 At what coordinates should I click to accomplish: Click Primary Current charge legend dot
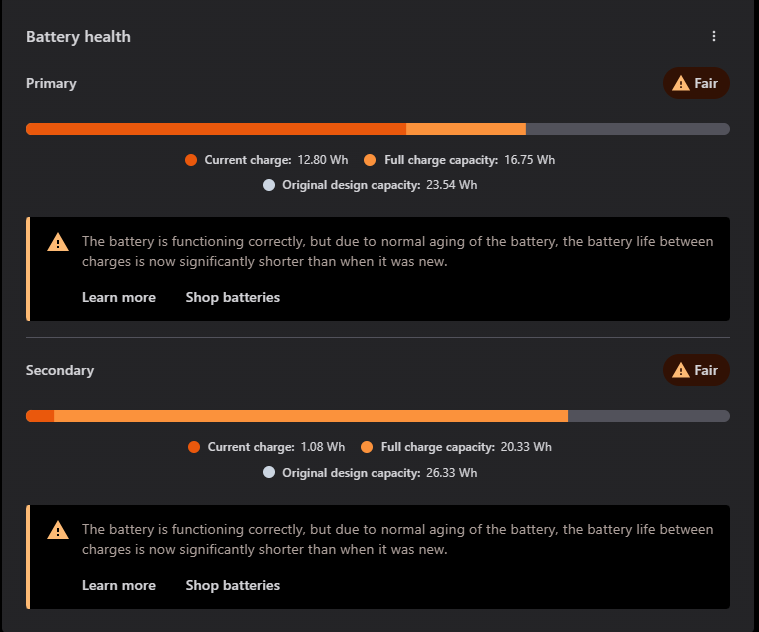point(191,160)
